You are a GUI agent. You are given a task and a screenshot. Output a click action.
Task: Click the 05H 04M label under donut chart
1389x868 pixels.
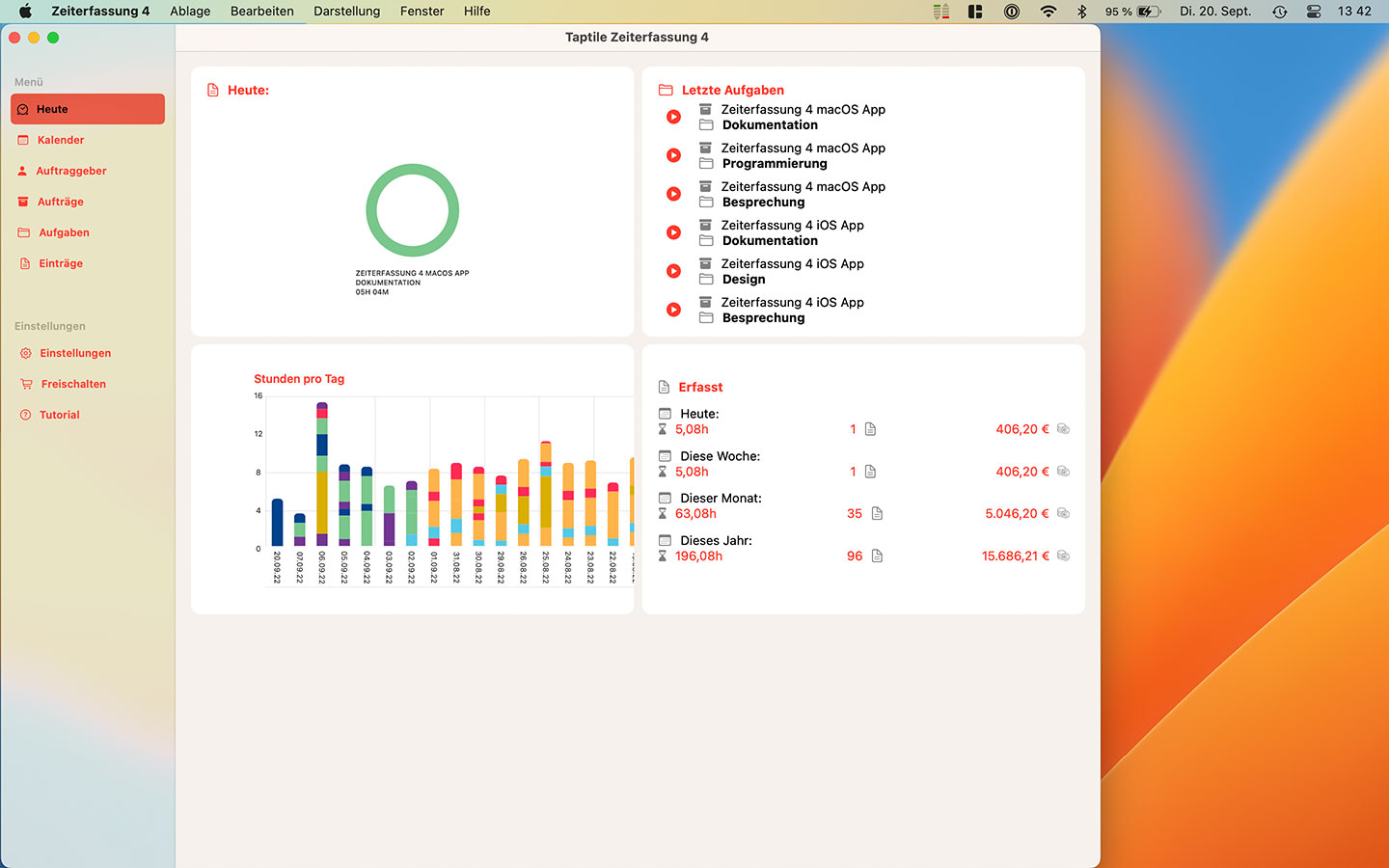[x=372, y=292]
